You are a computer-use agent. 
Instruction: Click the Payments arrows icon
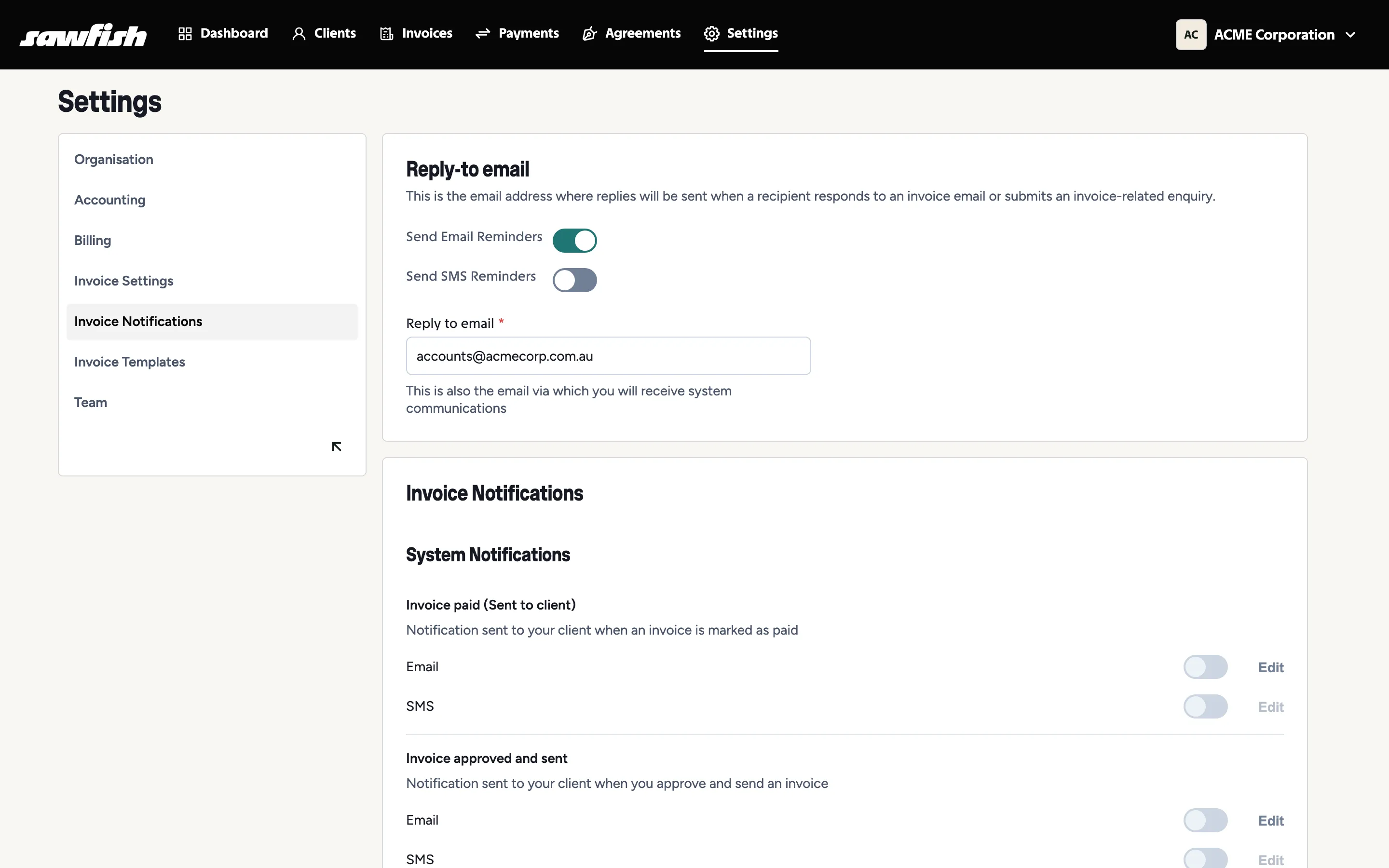[483, 34]
